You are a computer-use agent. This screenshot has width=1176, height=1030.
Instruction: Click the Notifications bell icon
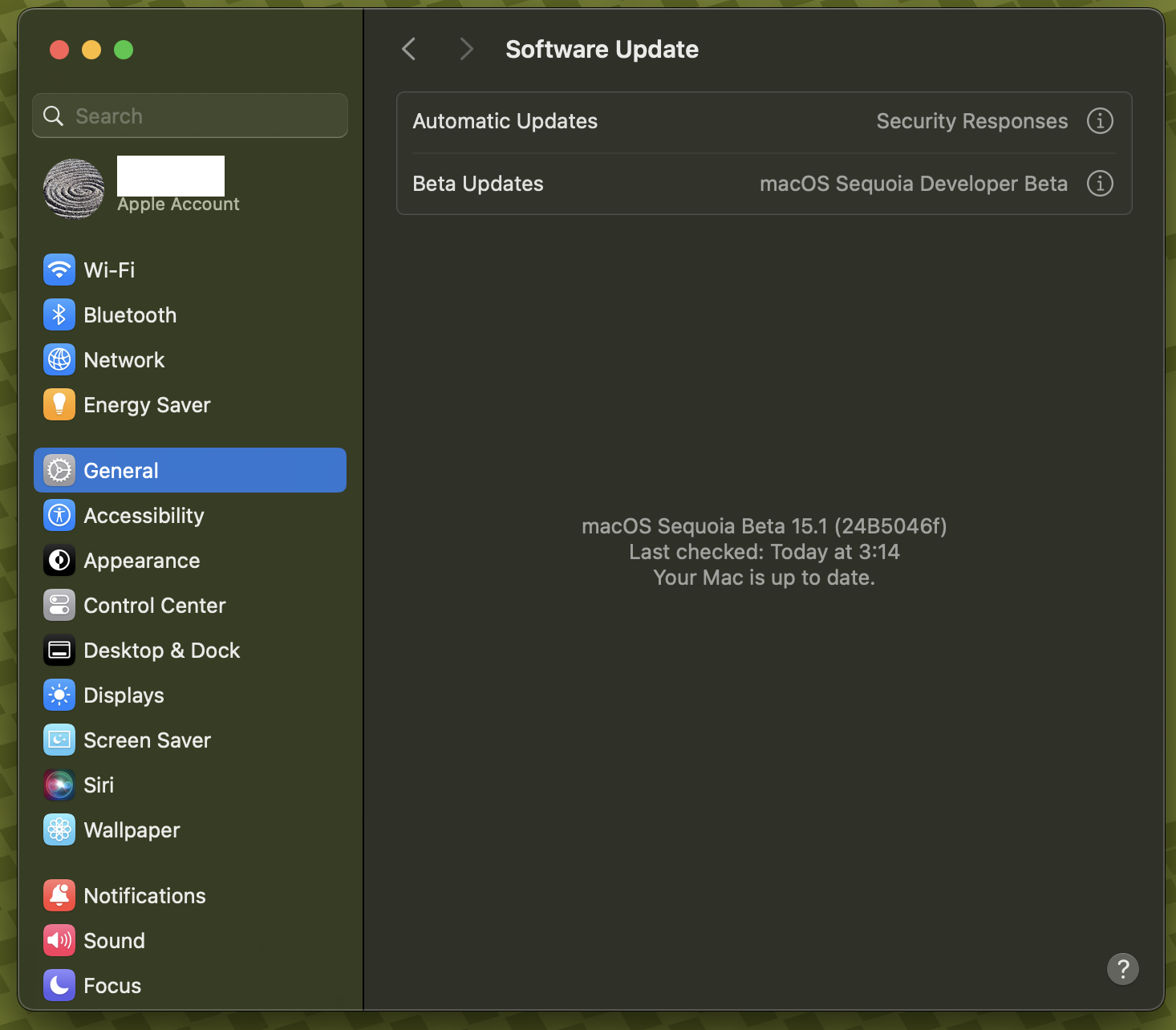tap(59, 895)
